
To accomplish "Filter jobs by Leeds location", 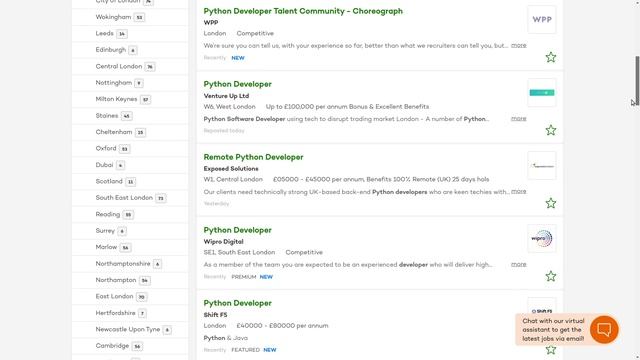I will (x=104, y=33).
